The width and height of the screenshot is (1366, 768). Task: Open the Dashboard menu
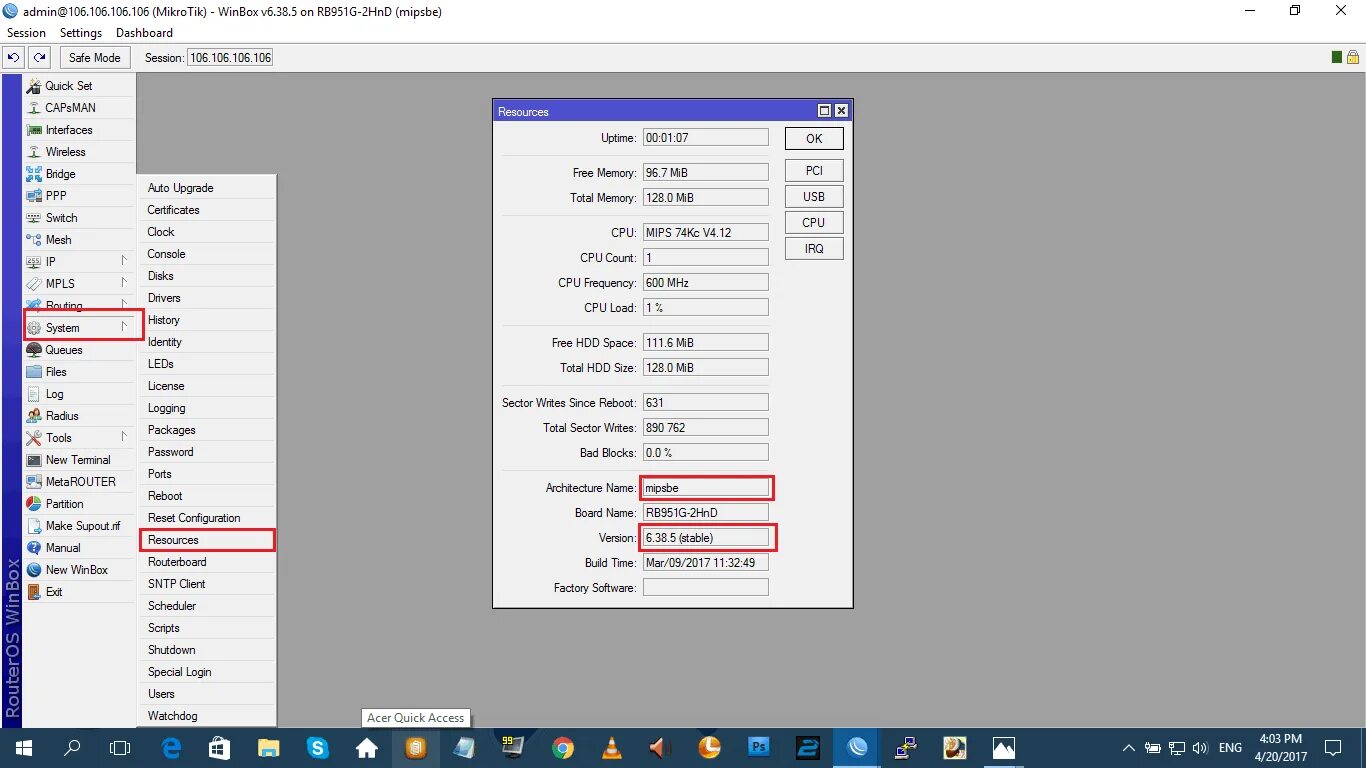145,33
